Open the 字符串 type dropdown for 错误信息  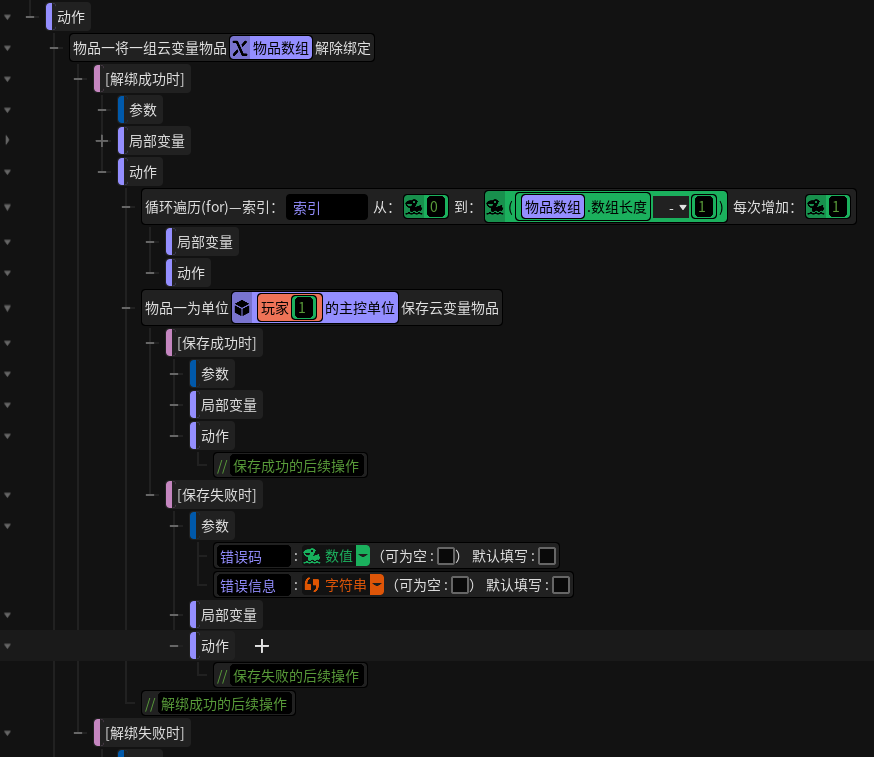[x=377, y=585]
